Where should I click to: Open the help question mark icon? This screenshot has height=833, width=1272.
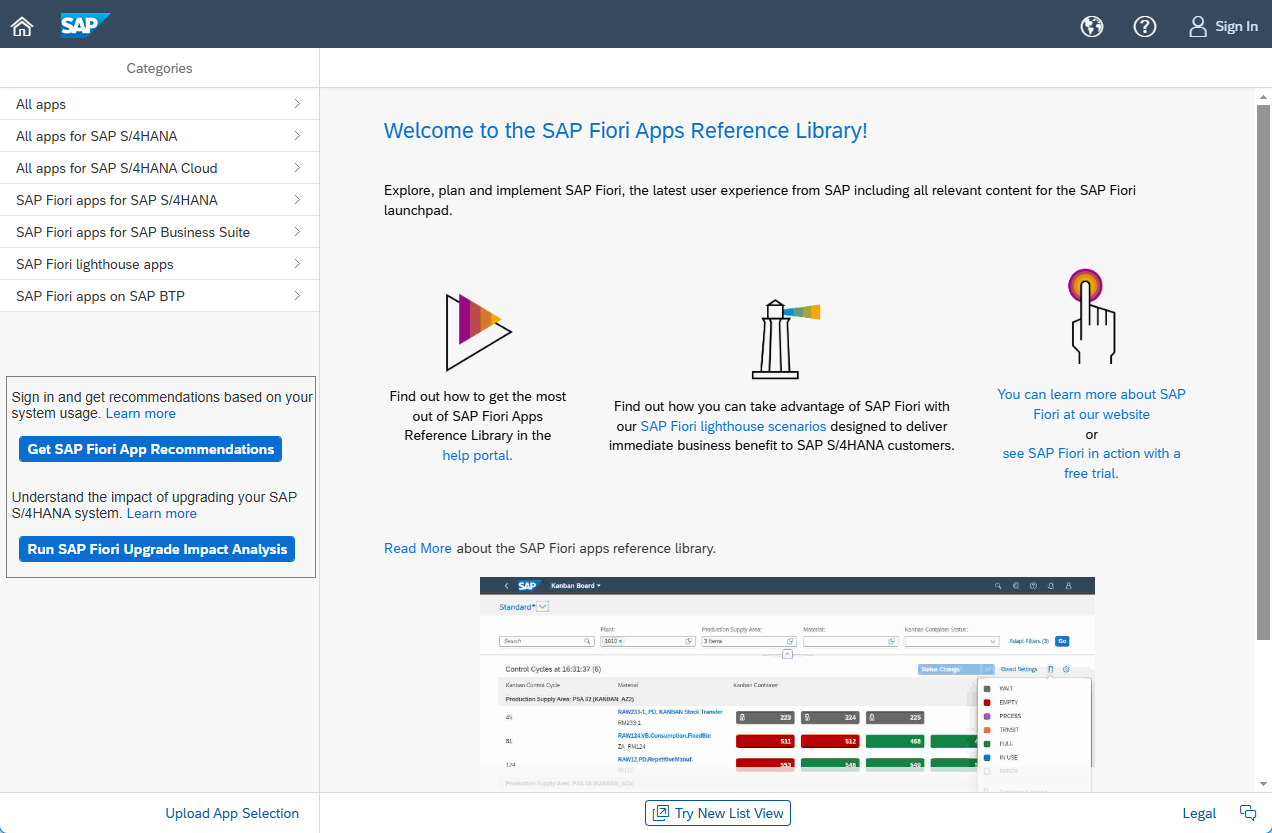point(1145,27)
